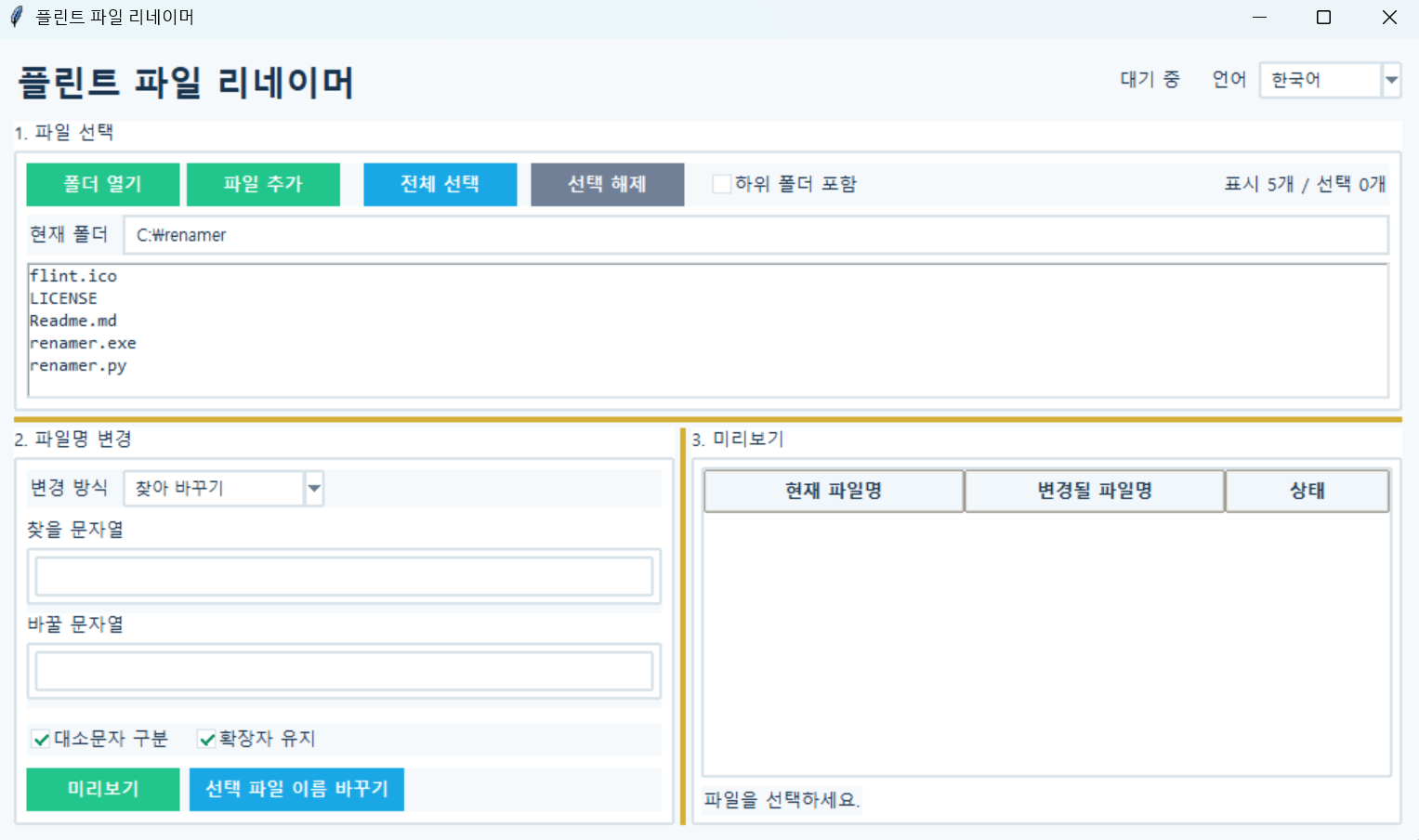1419x840 pixels.
Task: Click the 대기 중 status label
Action: [1150, 80]
